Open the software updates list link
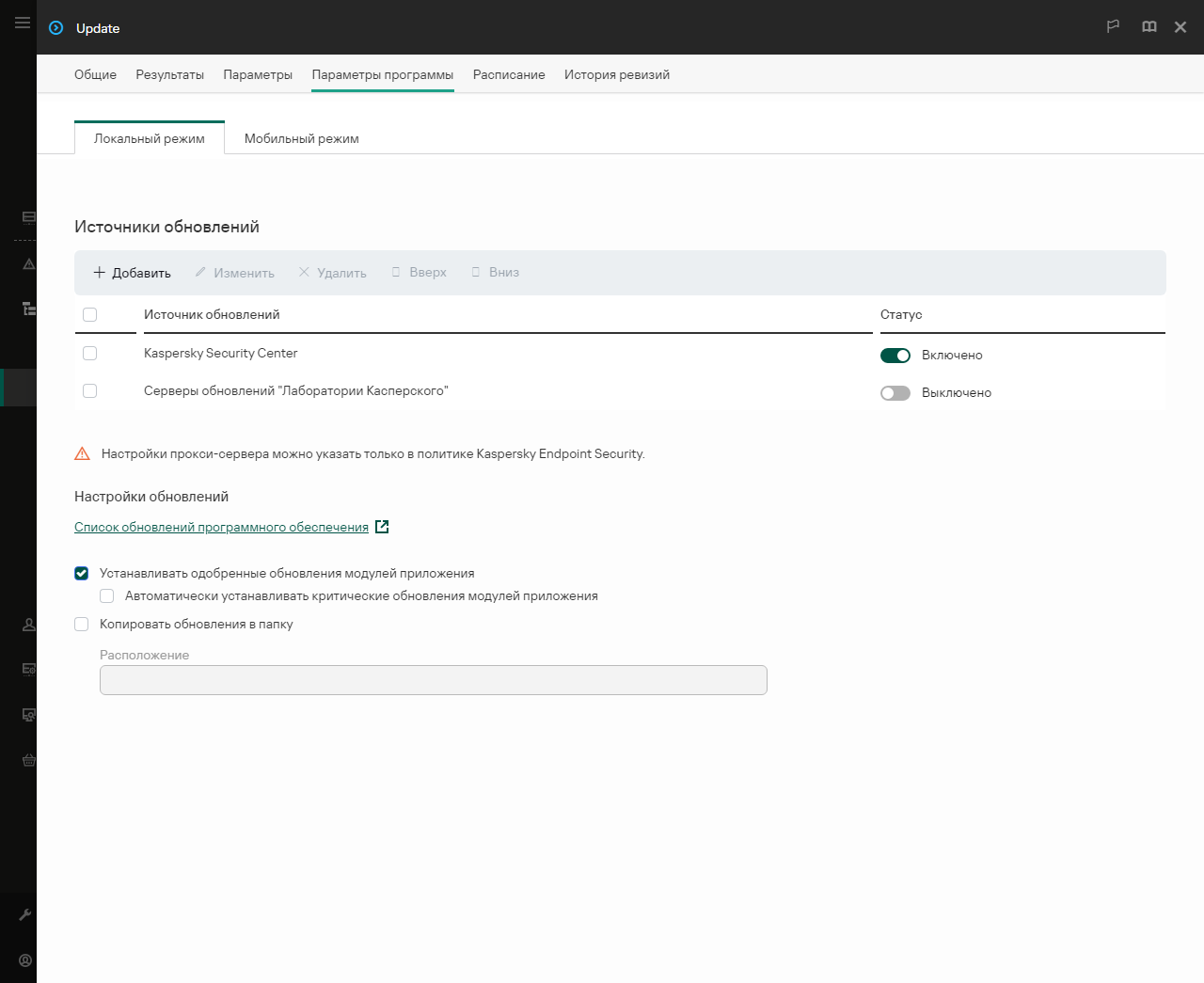1204x983 pixels. (x=221, y=528)
